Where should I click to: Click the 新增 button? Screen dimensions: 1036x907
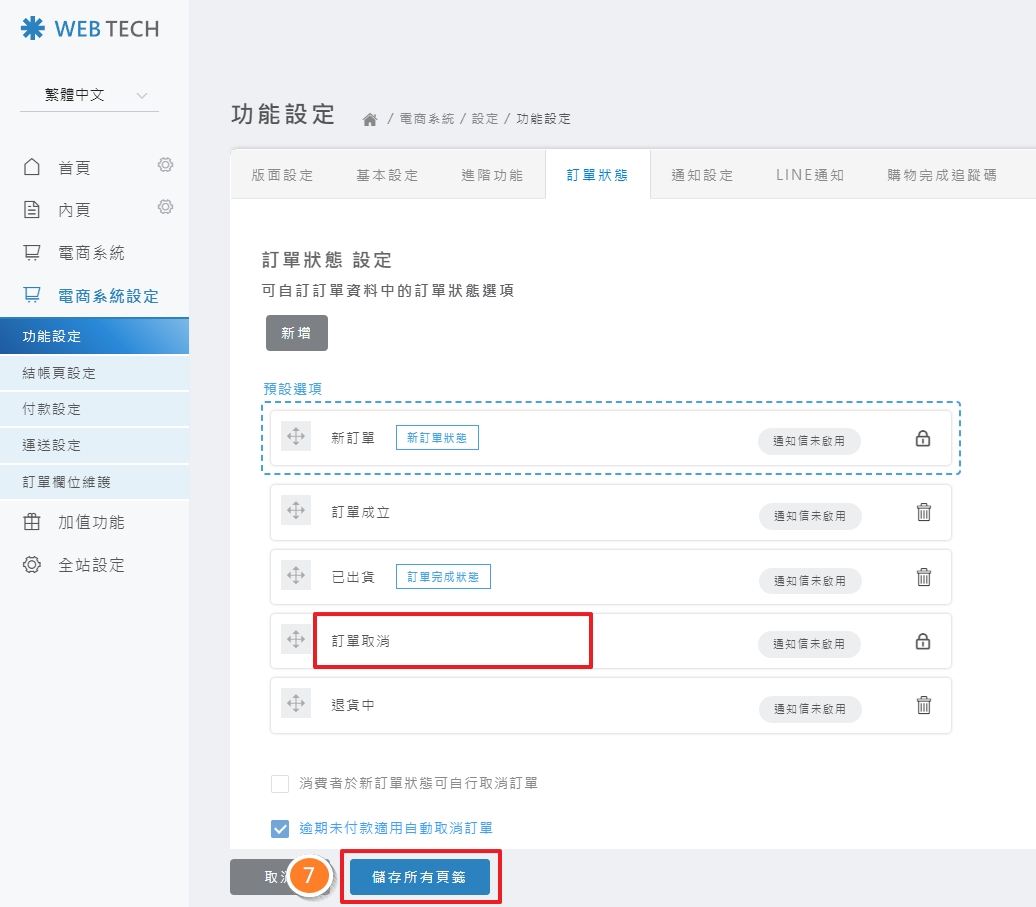pos(296,333)
